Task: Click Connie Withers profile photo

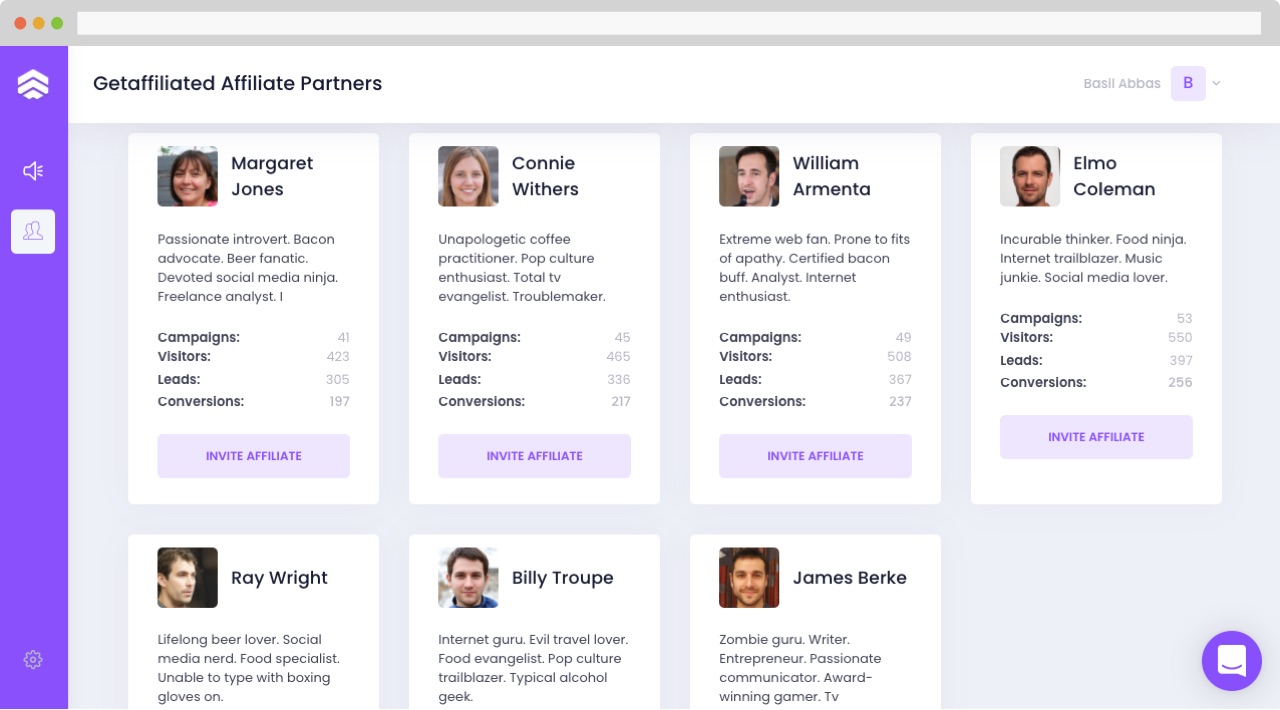Action: click(468, 177)
